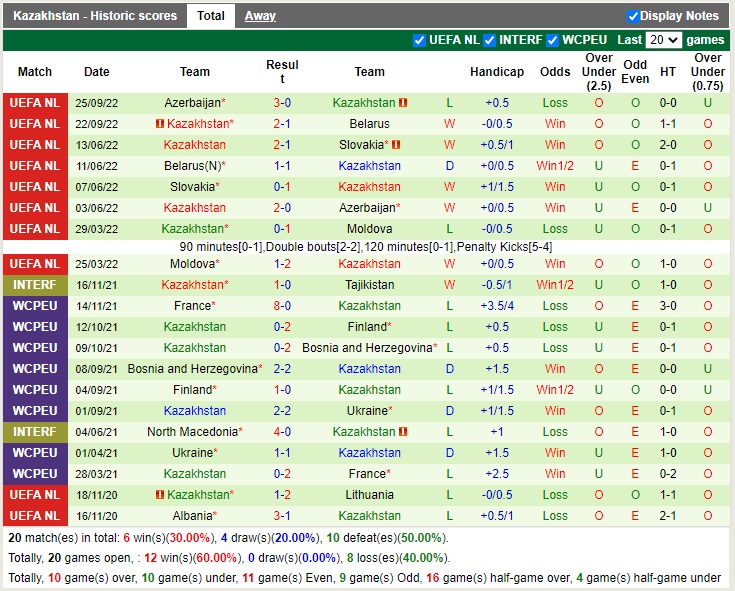Click the 8-0 result score

coord(282,306)
